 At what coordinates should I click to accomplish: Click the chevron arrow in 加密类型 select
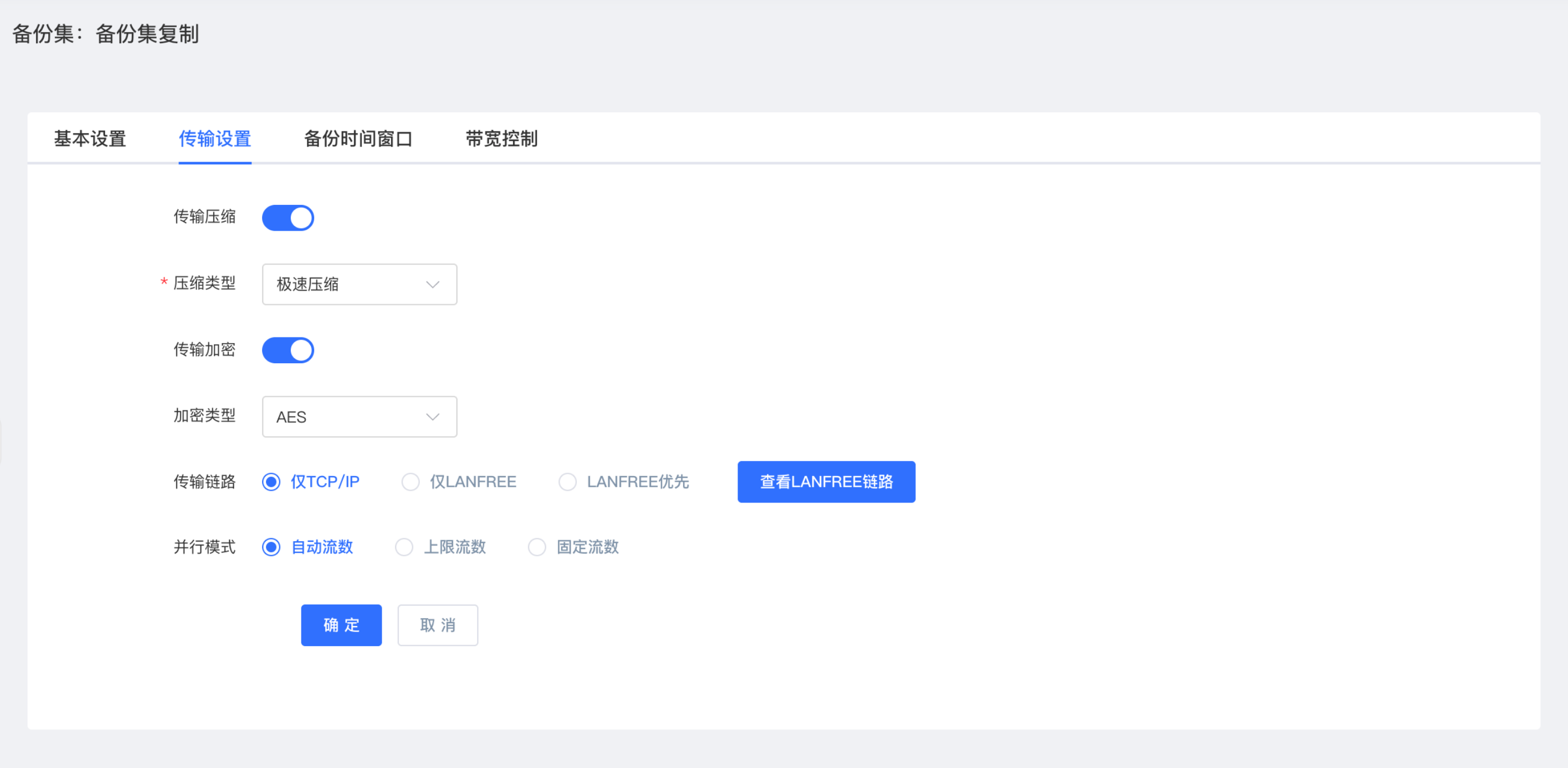click(433, 417)
